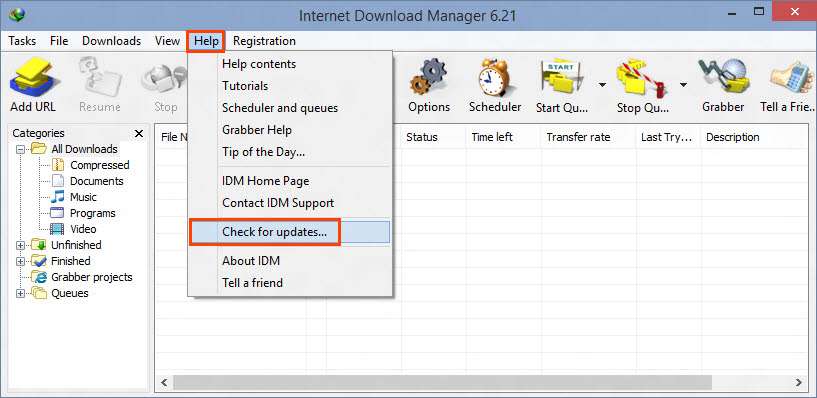This screenshot has width=817, height=398.
Task: Open the Start Queue dropdown arrow
Action: (x=602, y=84)
